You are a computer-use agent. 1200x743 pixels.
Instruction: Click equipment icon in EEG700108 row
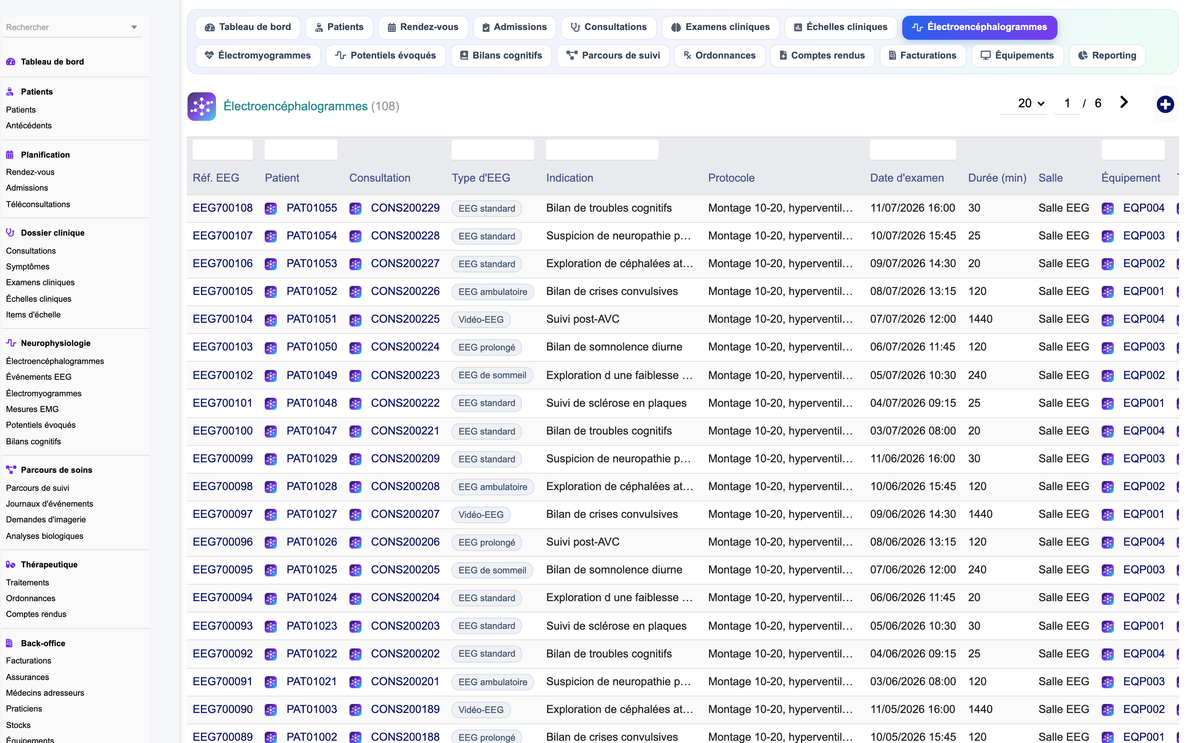click(1107, 208)
